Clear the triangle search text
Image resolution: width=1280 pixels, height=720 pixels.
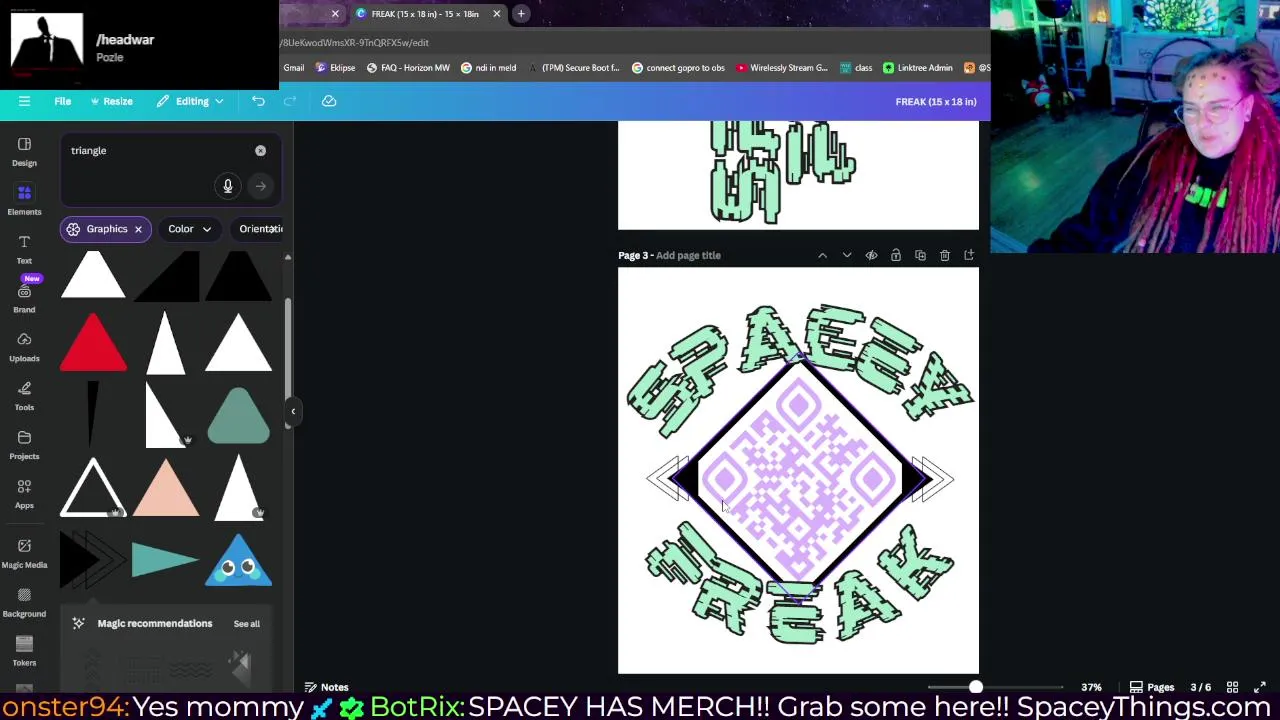(260, 150)
